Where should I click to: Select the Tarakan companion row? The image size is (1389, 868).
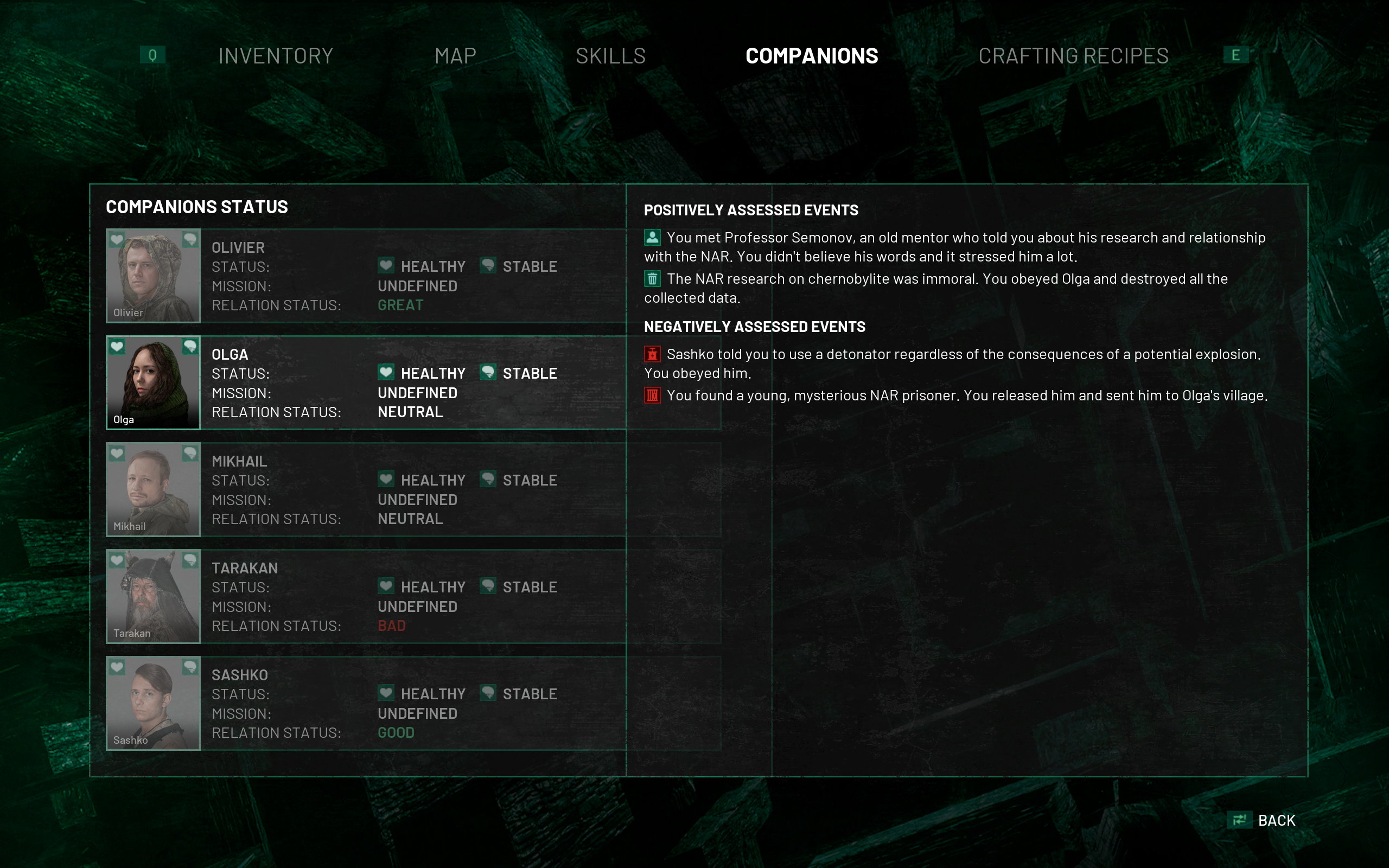coord(413,596)
